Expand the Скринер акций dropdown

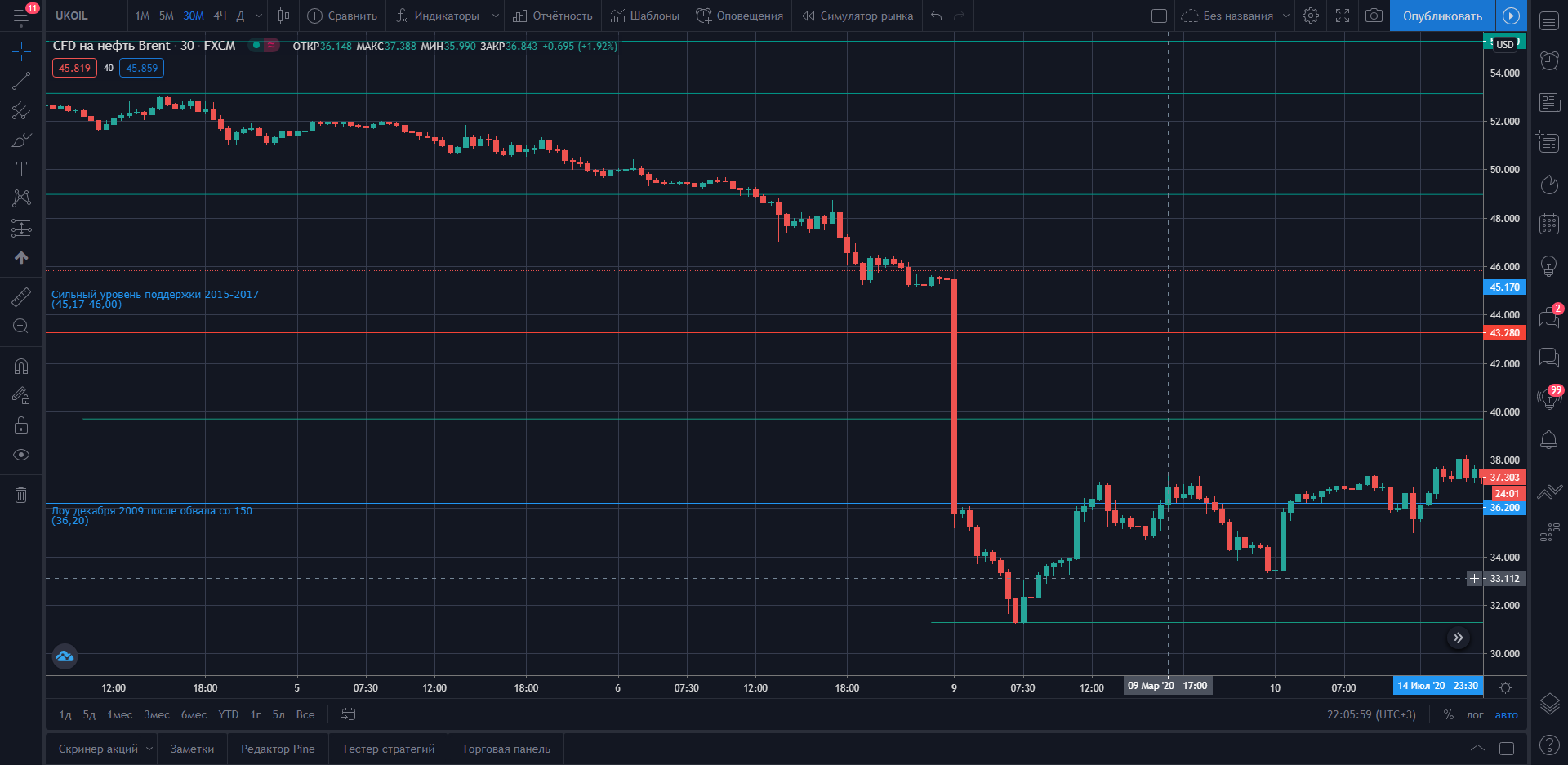pyautogui.click(x=149, y=749)
